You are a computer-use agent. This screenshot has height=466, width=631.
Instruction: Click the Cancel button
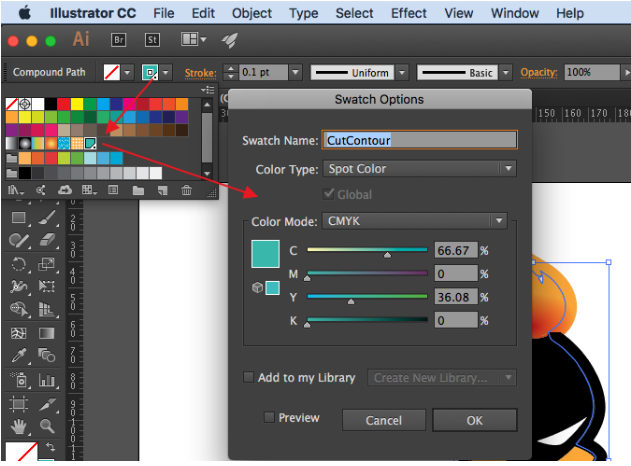tap(383, 420)
